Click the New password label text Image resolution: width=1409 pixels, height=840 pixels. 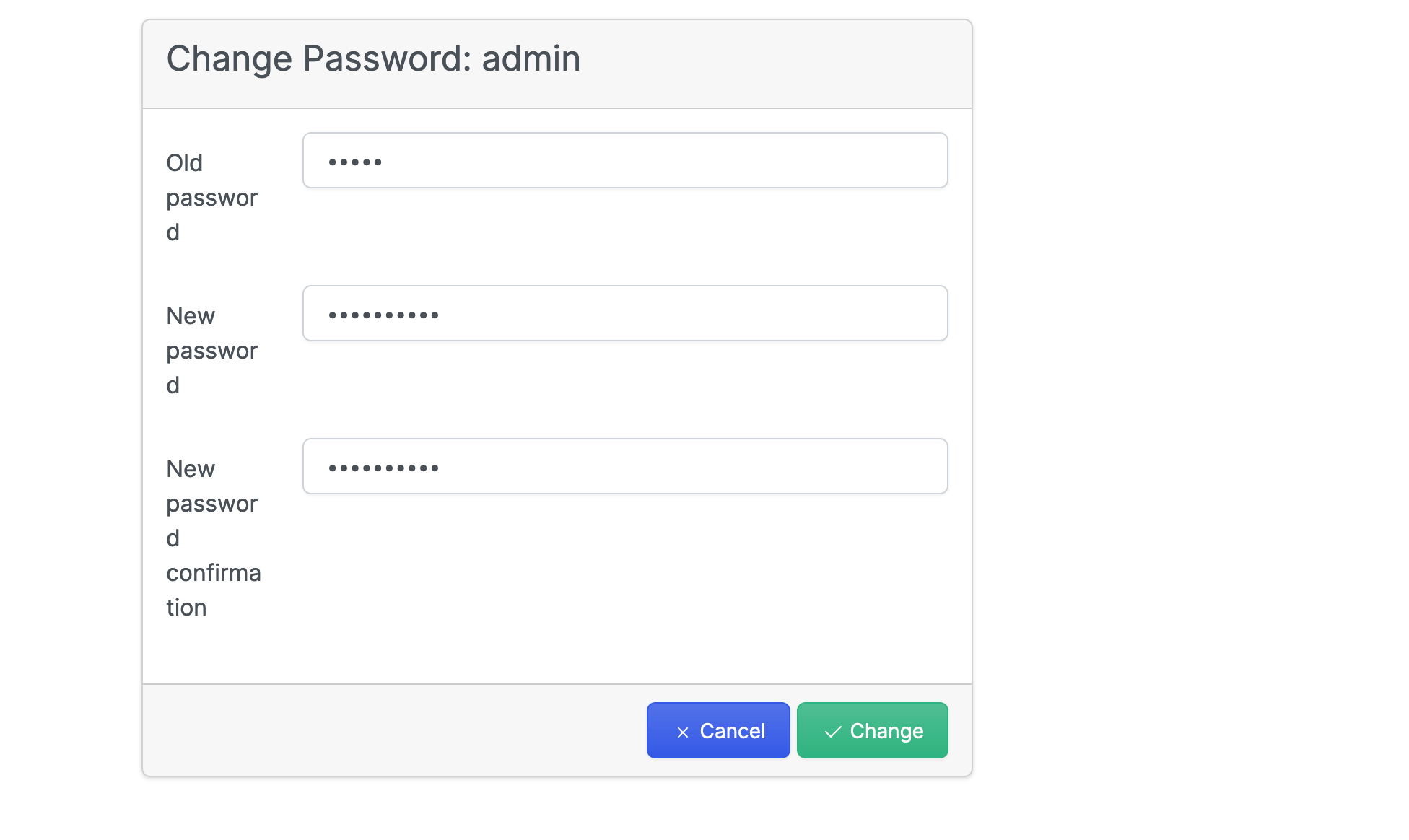pyautogui.click(x=212, y=350)
